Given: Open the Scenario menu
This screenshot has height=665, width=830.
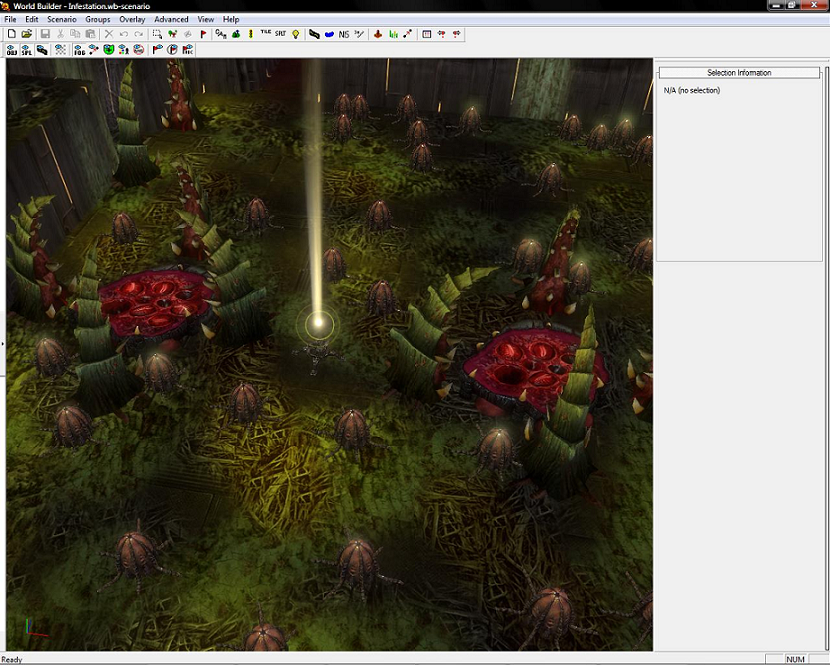Looking at the screenshot, I should click(62, 19).
